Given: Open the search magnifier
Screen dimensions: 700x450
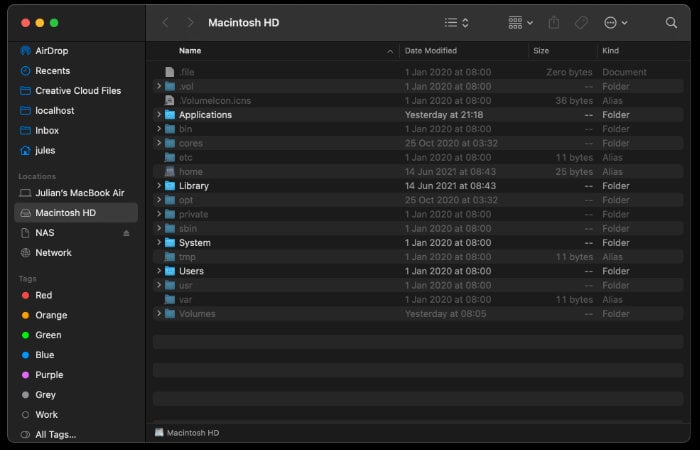Looking at the screenshot, I should pyautogui.click(x=671, y=23).
